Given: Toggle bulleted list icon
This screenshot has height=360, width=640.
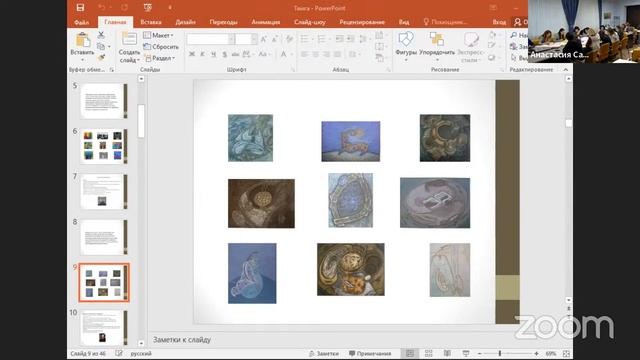Looking at the screenshot, I should (x=305, y=39).
